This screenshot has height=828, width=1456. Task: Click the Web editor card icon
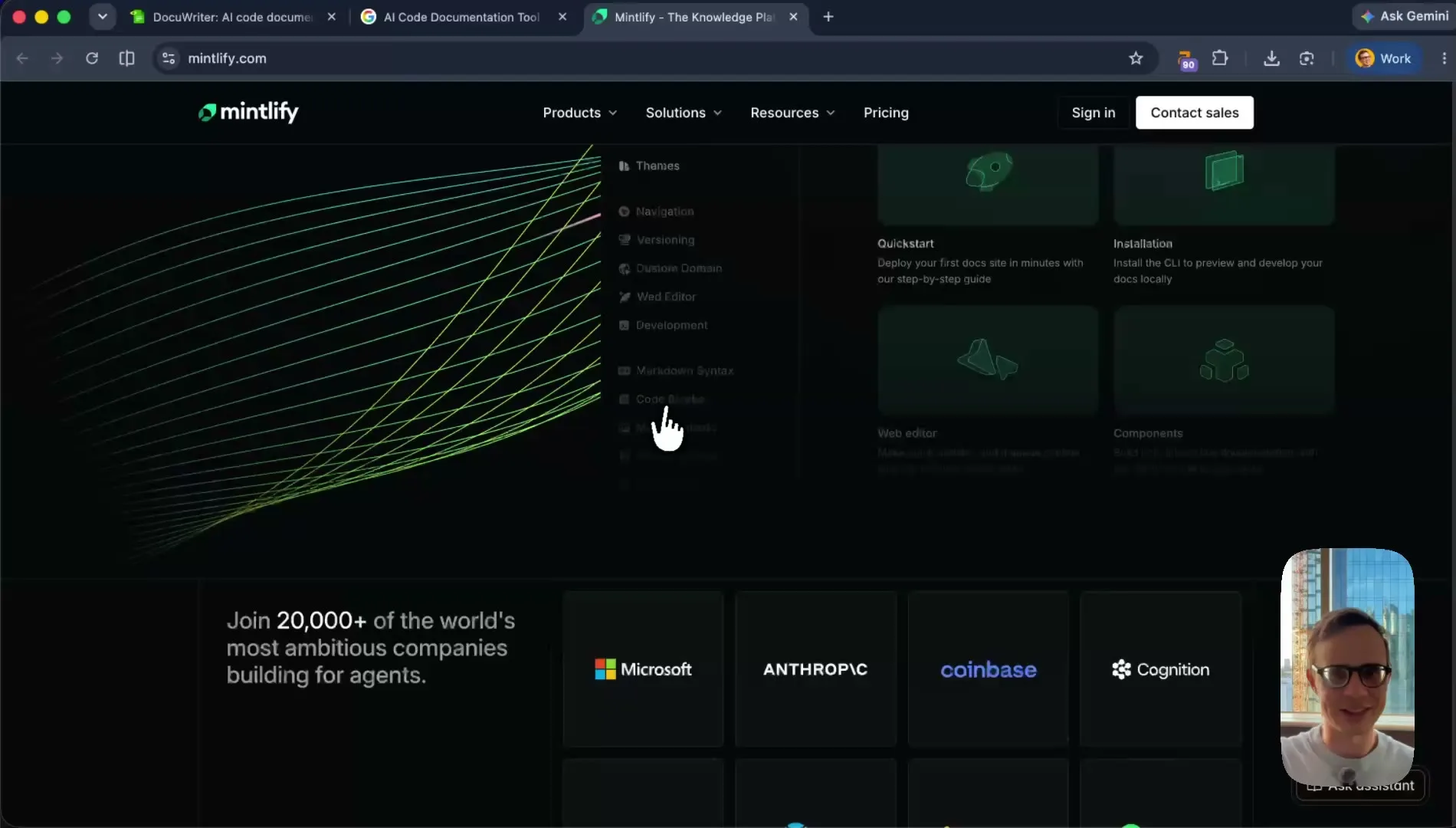click(x=988, y=359)
